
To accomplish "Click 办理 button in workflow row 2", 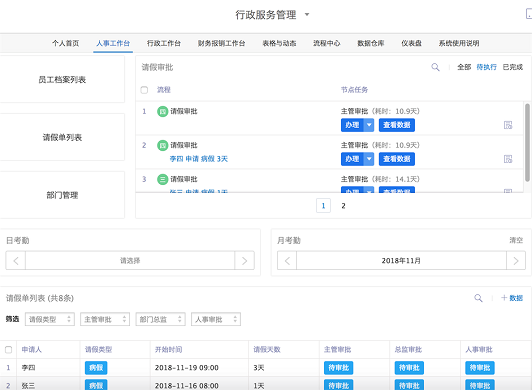I will (352, 159).
